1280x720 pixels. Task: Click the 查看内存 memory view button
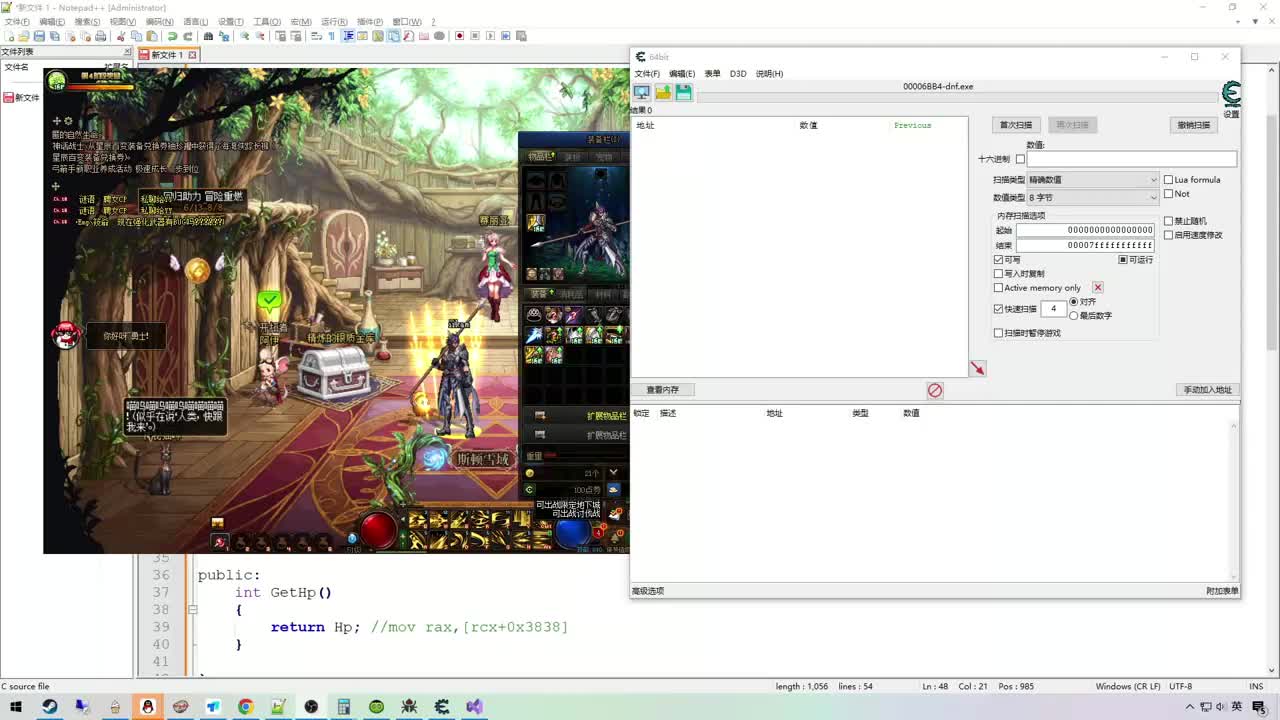[x=662, y=390]
